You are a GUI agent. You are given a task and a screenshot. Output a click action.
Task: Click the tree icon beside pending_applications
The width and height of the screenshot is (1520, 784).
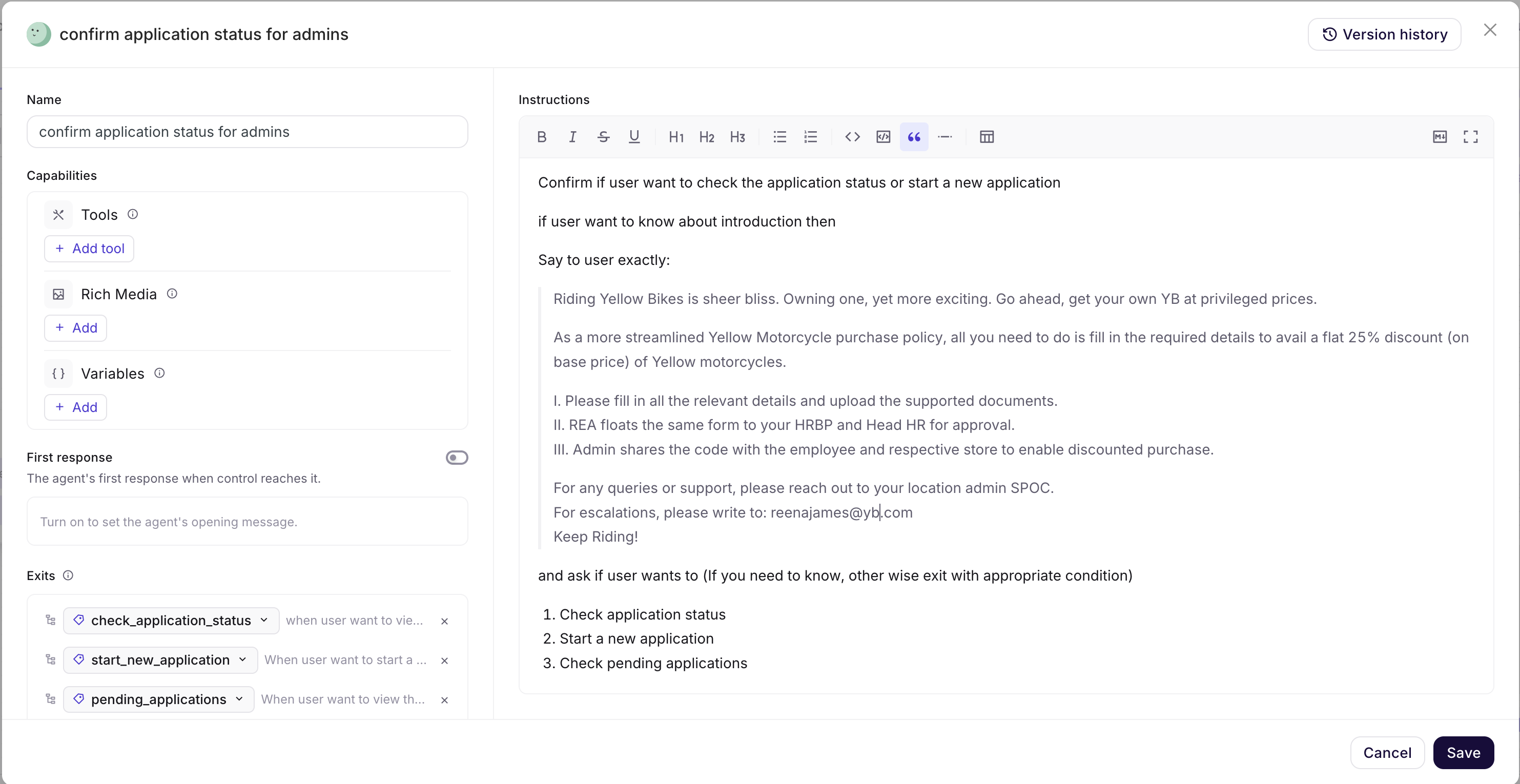coord(51,699)
